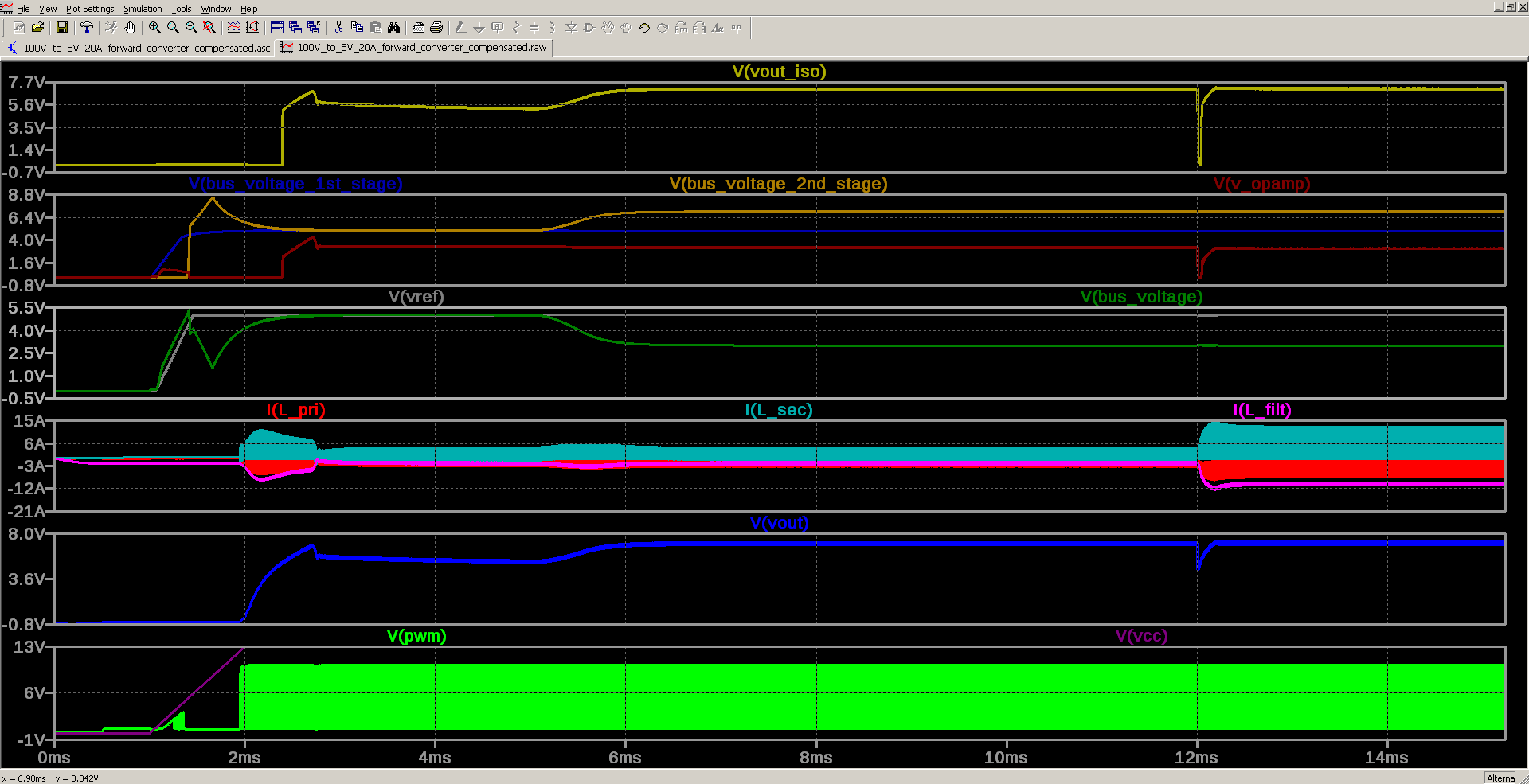Click the Close All Windows icon
The image size is (1529, 784).
(314, 28)
